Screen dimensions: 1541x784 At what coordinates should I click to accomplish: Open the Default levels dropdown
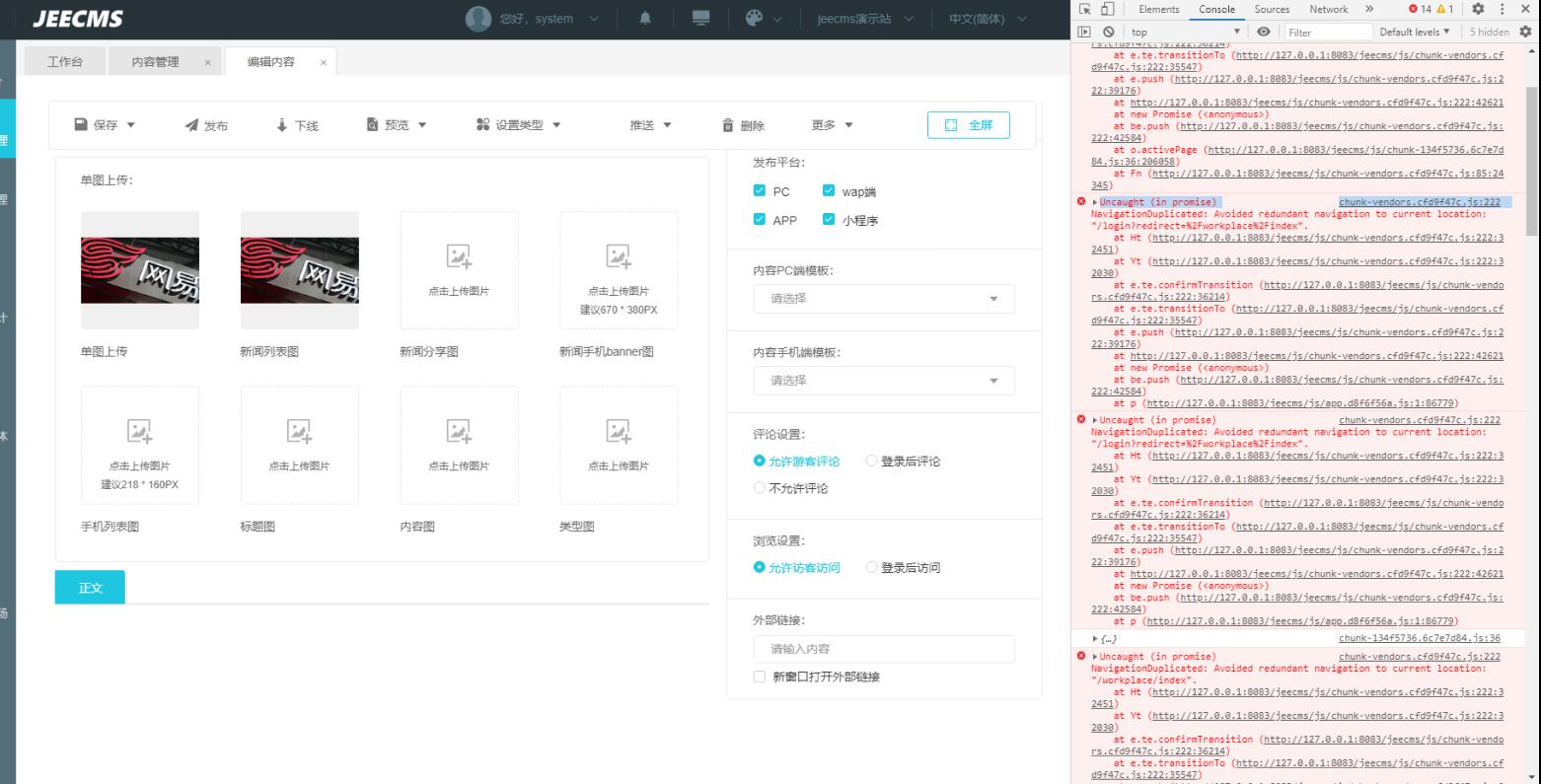click(x=1415, y=33)
